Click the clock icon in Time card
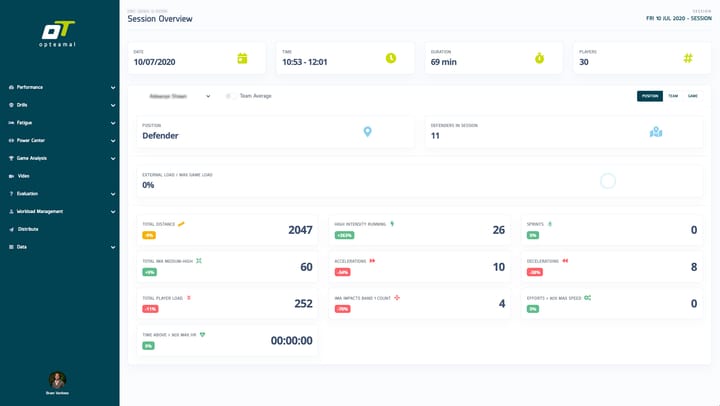Viewport: 720px width, 406px height. pyautogui.click(x=391, y=59)
